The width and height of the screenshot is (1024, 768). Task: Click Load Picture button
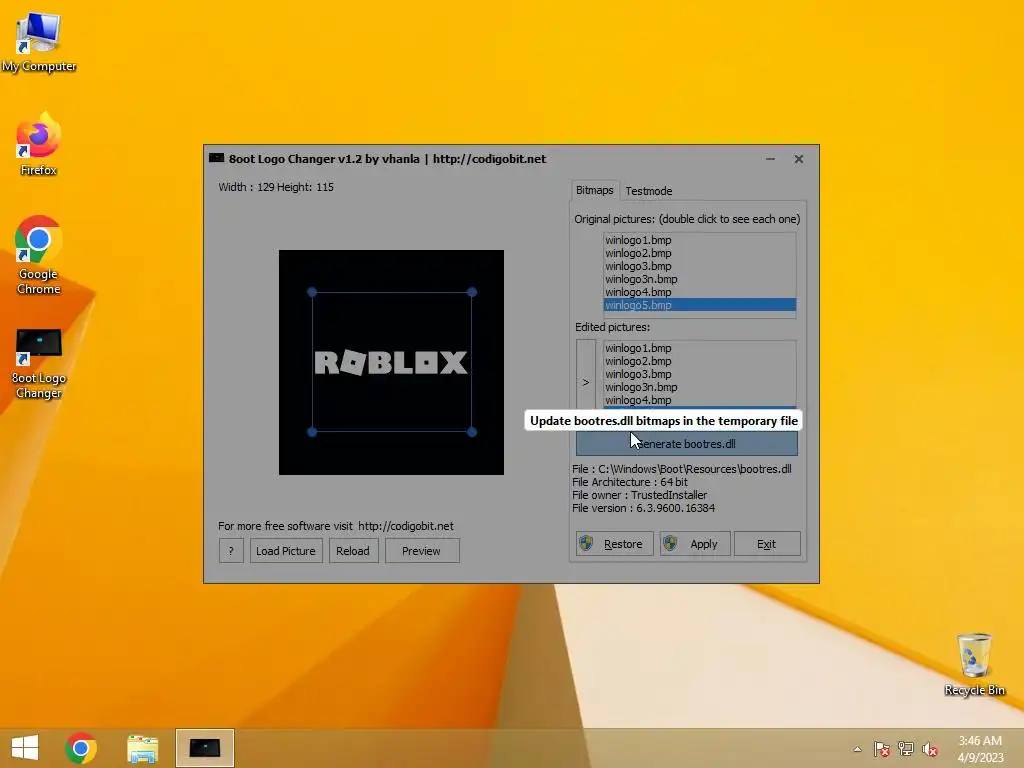click(x=285, y=551)
